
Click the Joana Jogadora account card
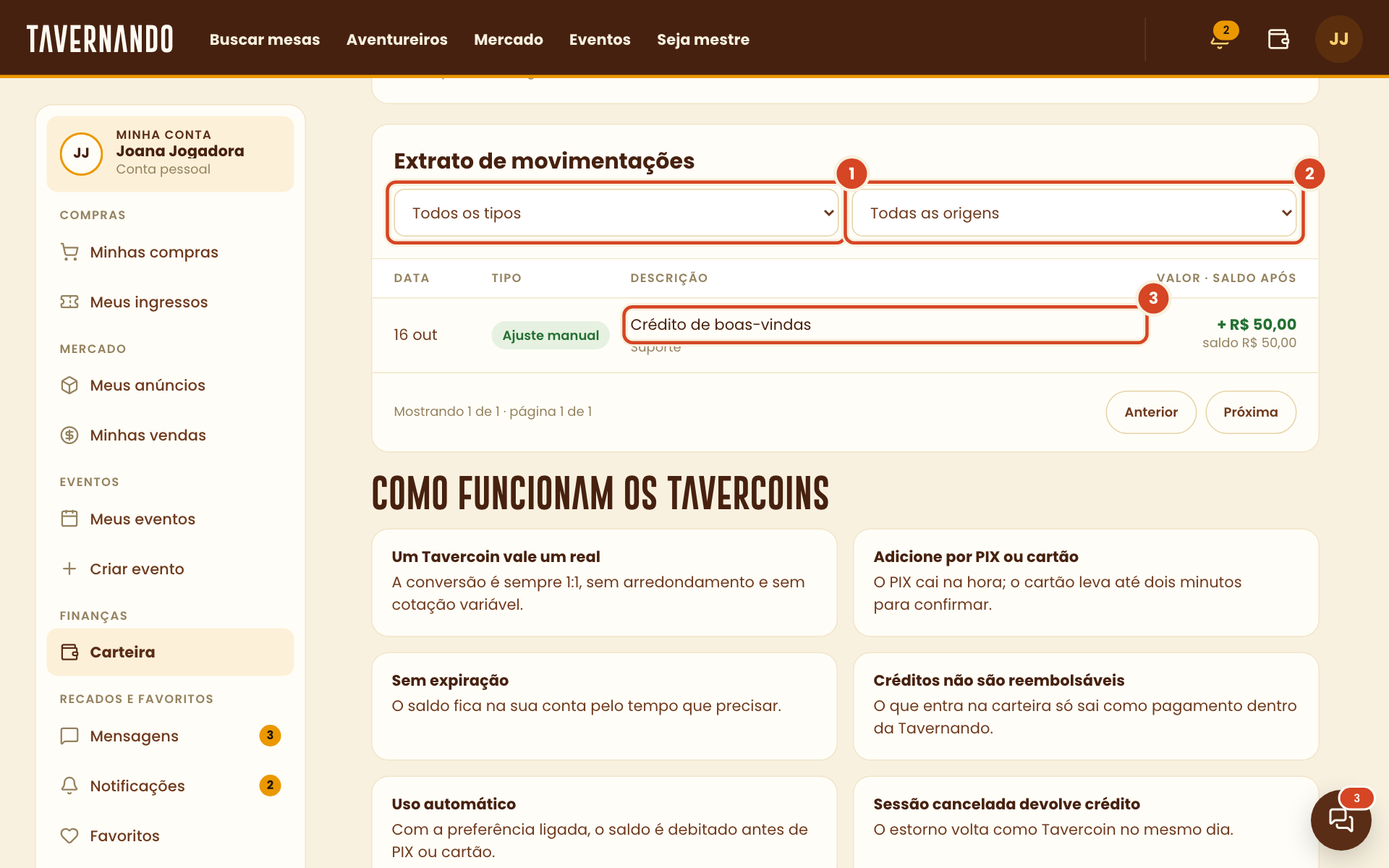pyautogui.click(x=171, y=153)
